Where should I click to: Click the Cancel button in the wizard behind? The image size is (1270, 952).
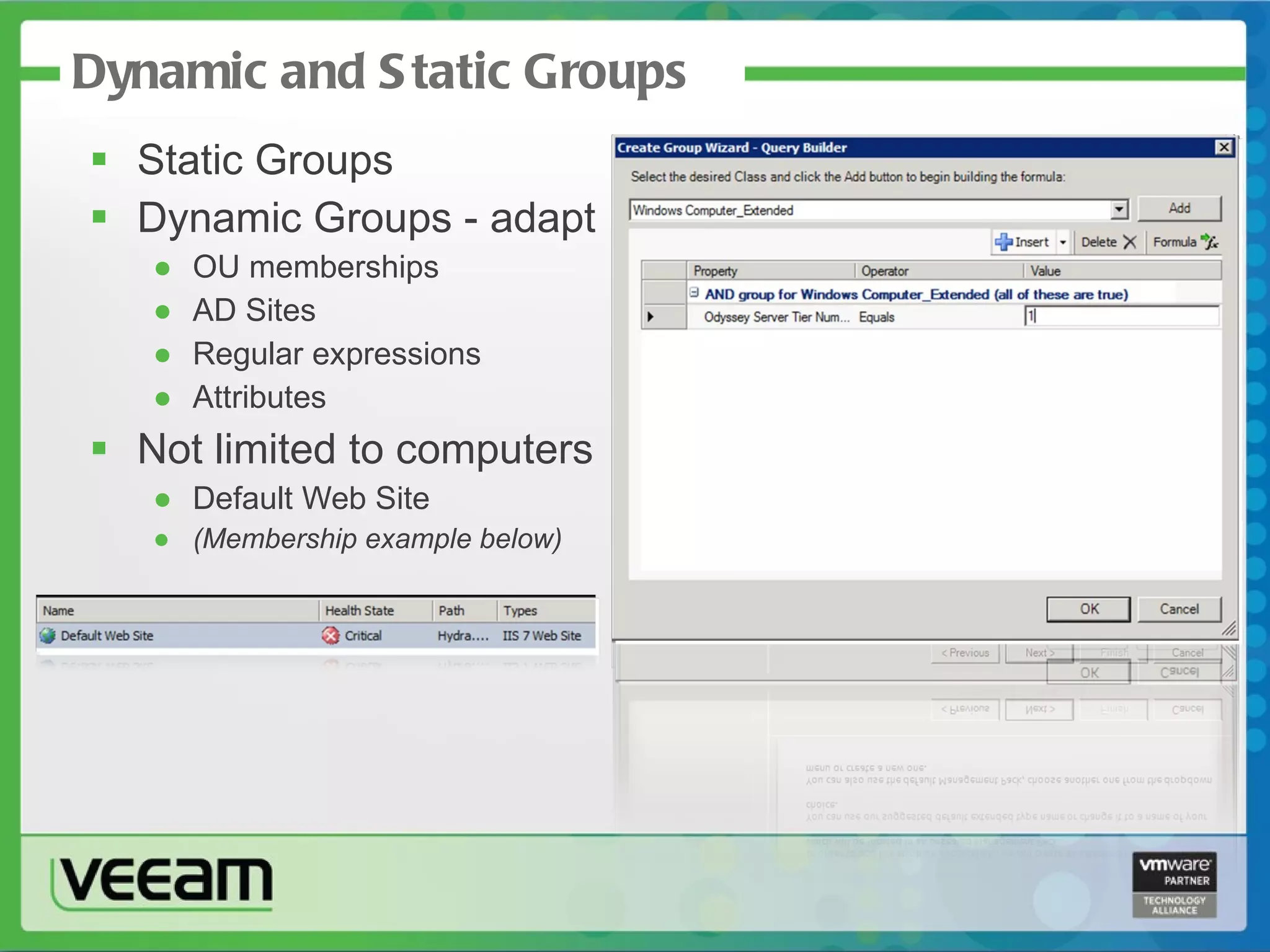click(x=1187, y=653)
